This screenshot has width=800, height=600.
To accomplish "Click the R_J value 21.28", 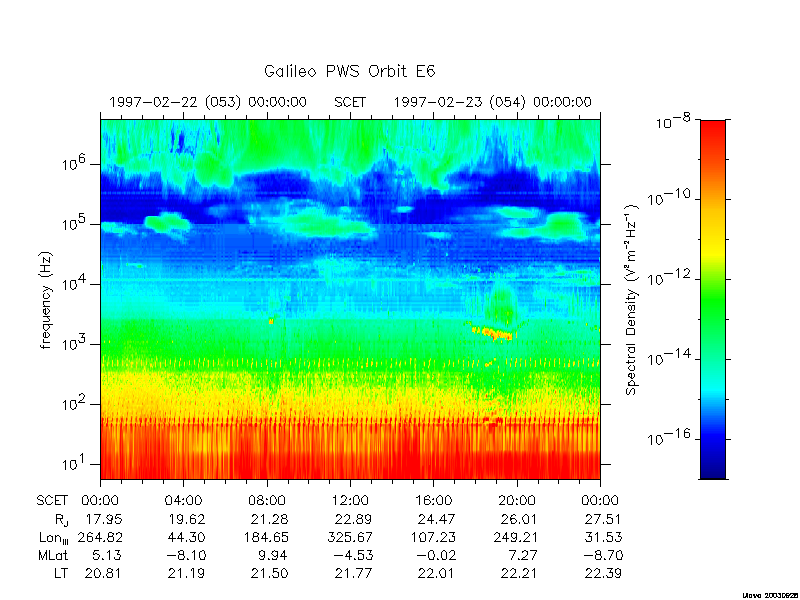I will click(x=269, y=519).
